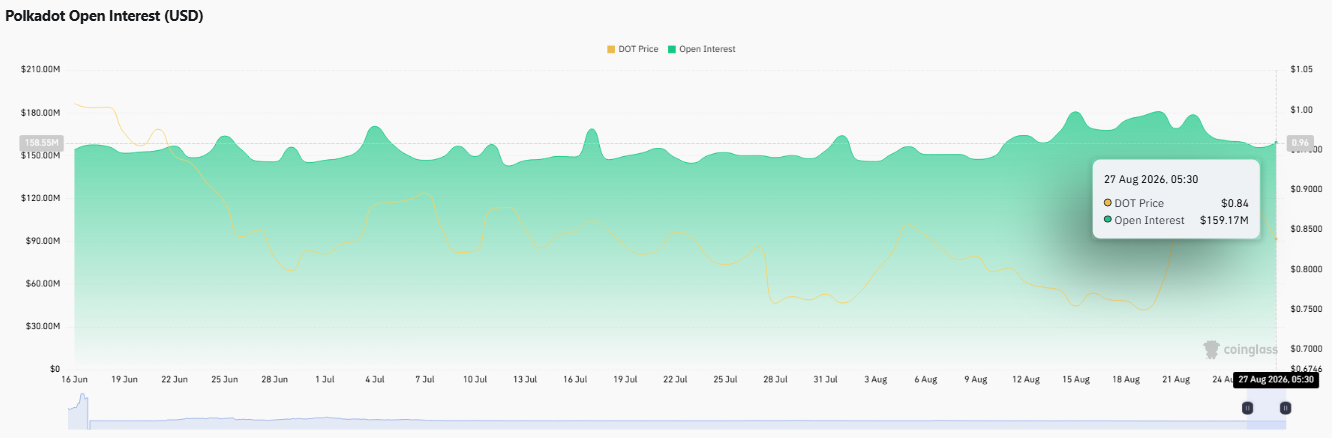1332x438 pixels.
Task: Click the 19 Jul date label
Action: coord(625,380)
